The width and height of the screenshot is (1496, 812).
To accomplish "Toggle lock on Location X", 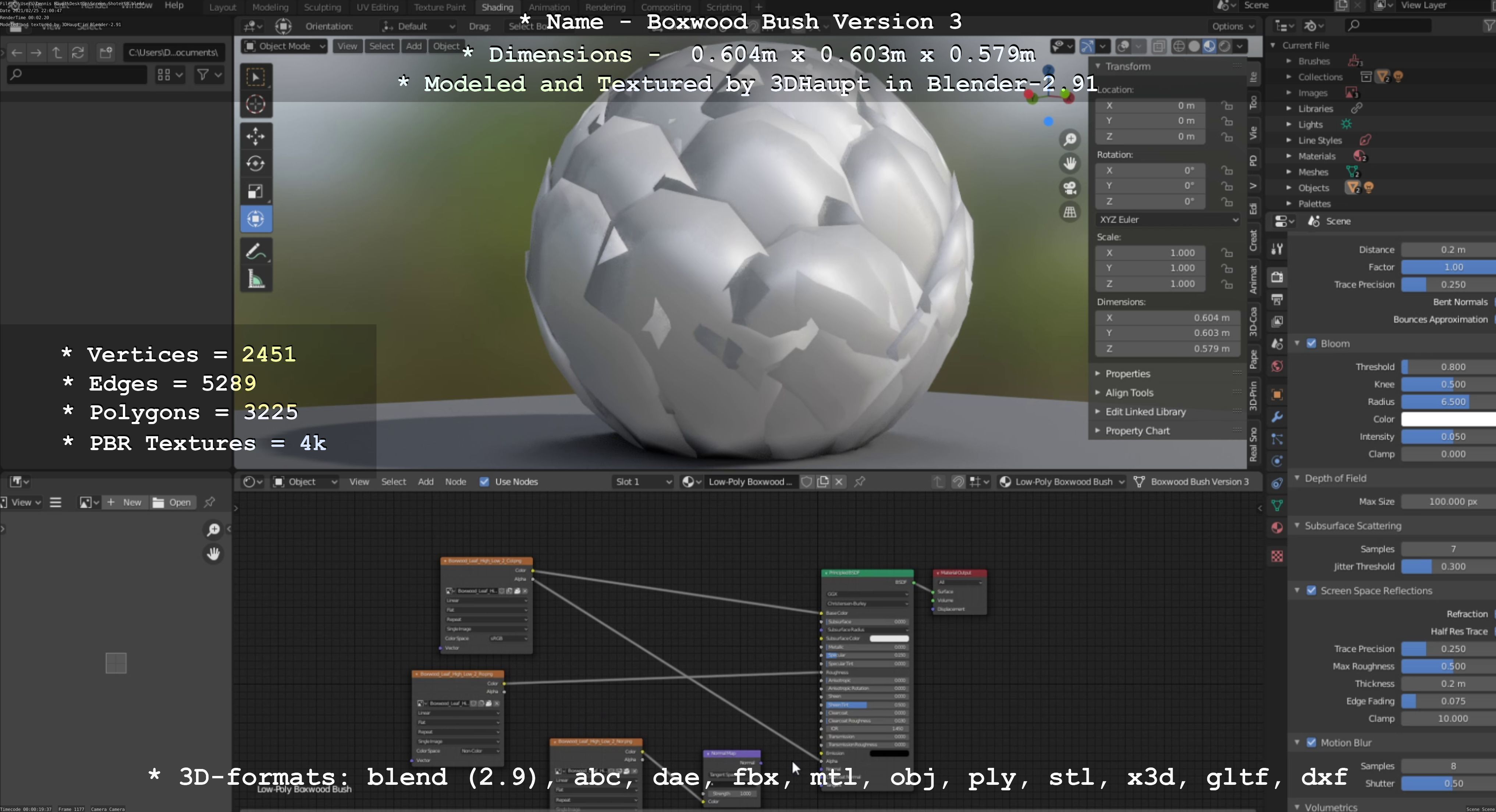I will pyautogui.click(x=1227, y=106).
